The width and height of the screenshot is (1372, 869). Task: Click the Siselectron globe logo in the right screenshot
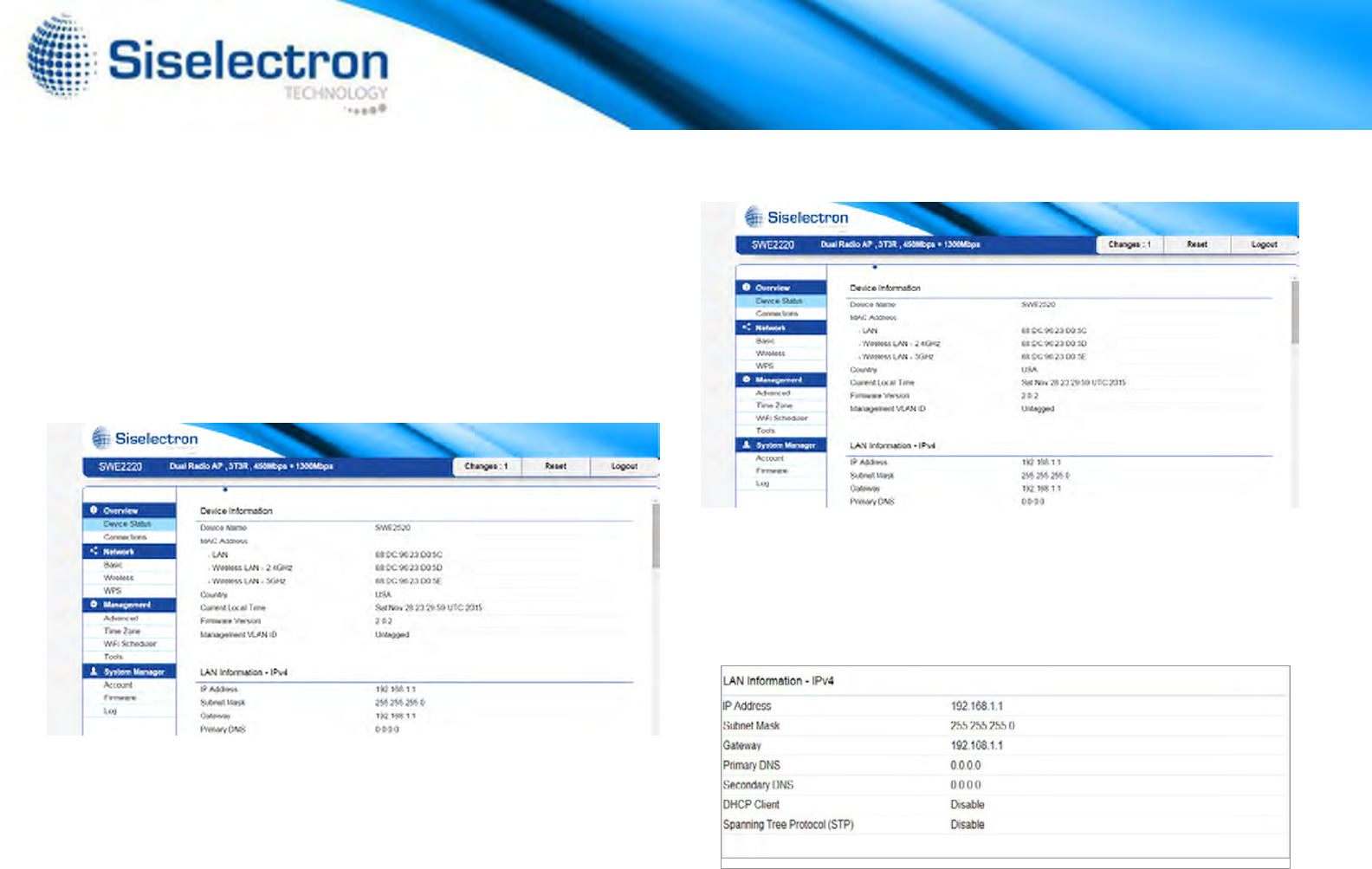(754, 217)
